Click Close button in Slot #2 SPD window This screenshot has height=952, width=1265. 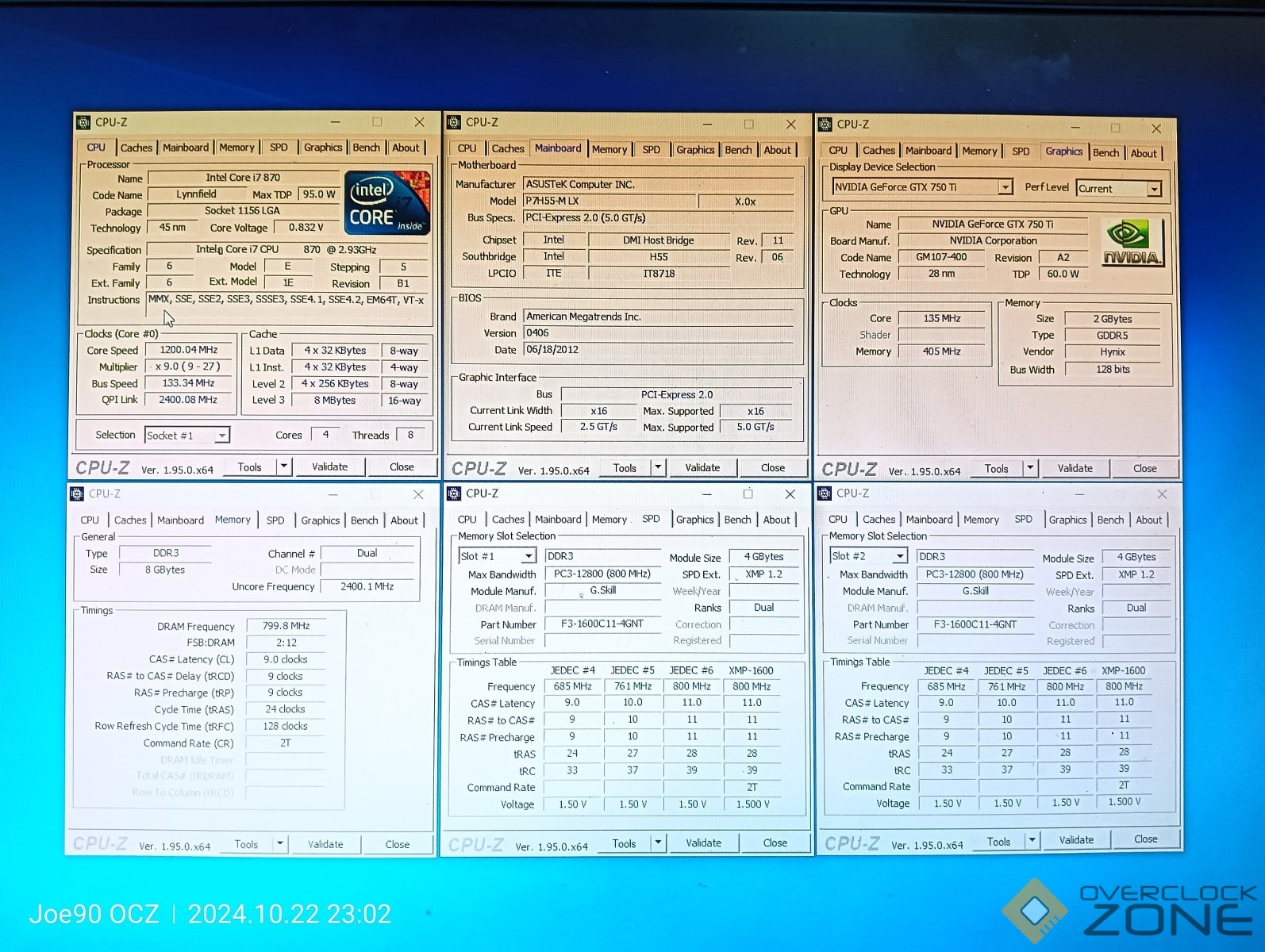tap(1146, 839)
